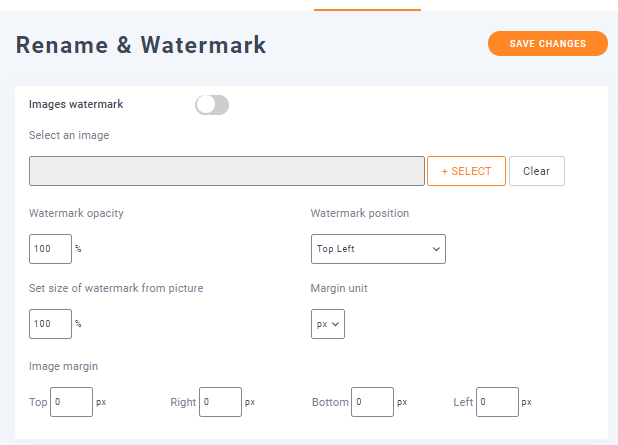
Task: Focus the Bottom image margin field
Action: click(372, 402)
